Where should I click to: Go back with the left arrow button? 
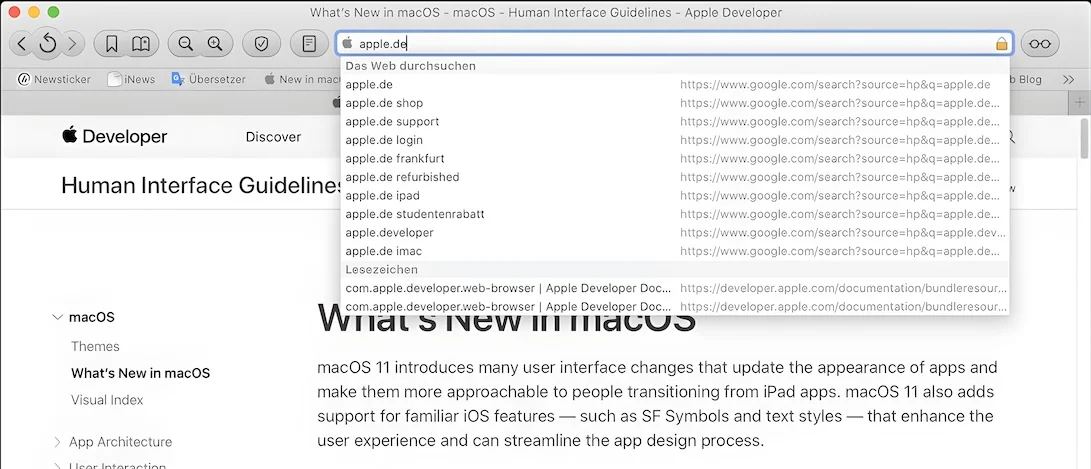pos(22,44)
